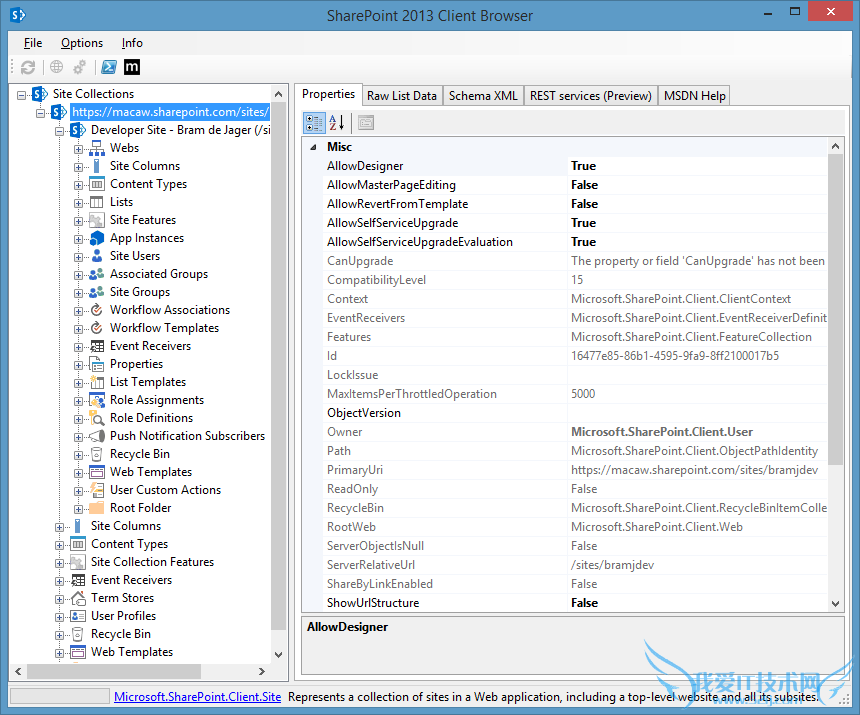Viewport: 860px width, 715px height.
Task: Select the AllowMasterPageEditing property row
Action: click(575, 185)
